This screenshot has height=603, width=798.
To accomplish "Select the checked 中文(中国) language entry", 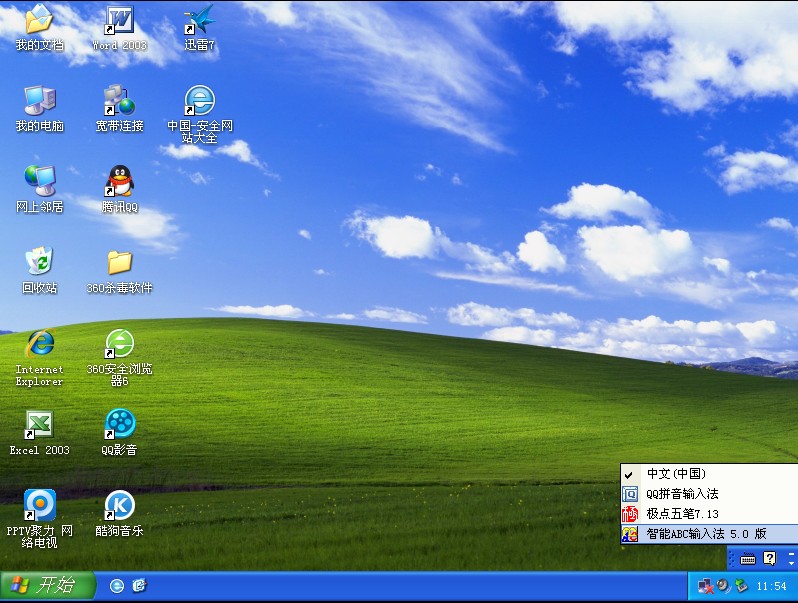I will 676,474.
